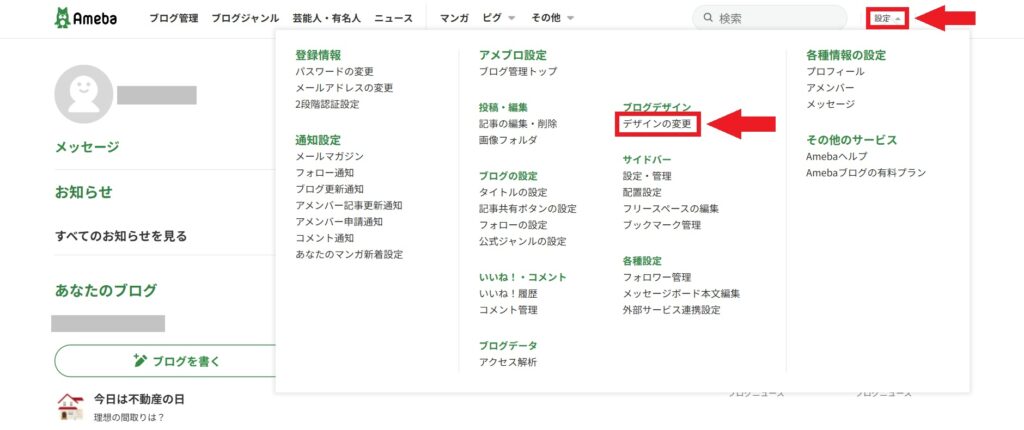Expand the その他 dropdown
The image size is (1024, 430).
[552, 18]
